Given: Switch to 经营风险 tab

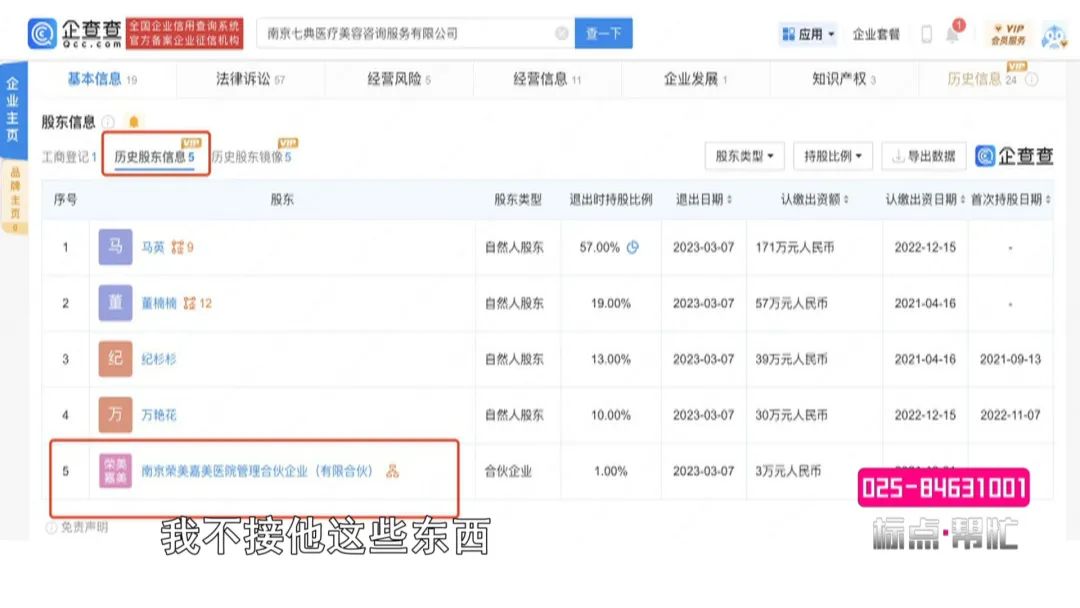Looking at the screenshot, I should (x=399, y=79).
